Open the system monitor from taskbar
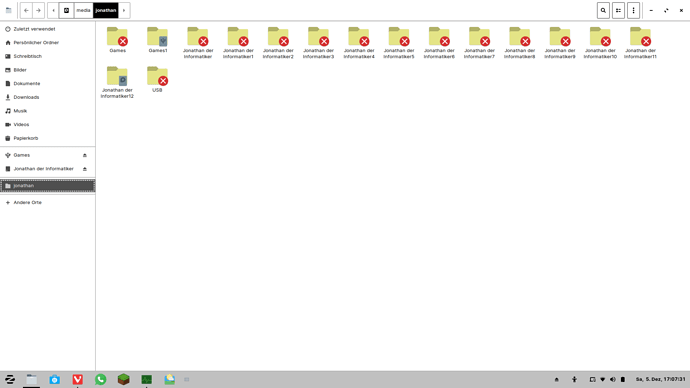The height and width of the screenshot is (388, 690). 147,379
